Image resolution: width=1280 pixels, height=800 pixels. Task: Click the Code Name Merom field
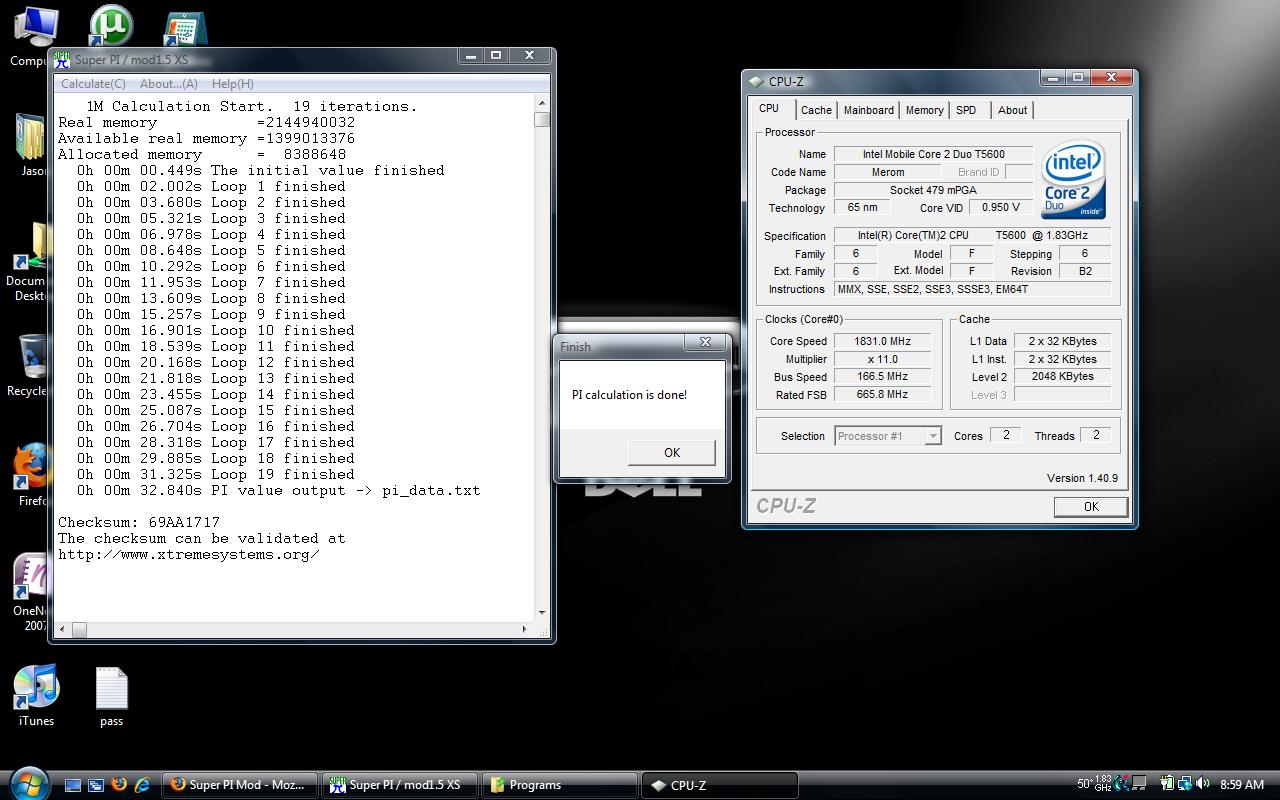click(888, 172)
